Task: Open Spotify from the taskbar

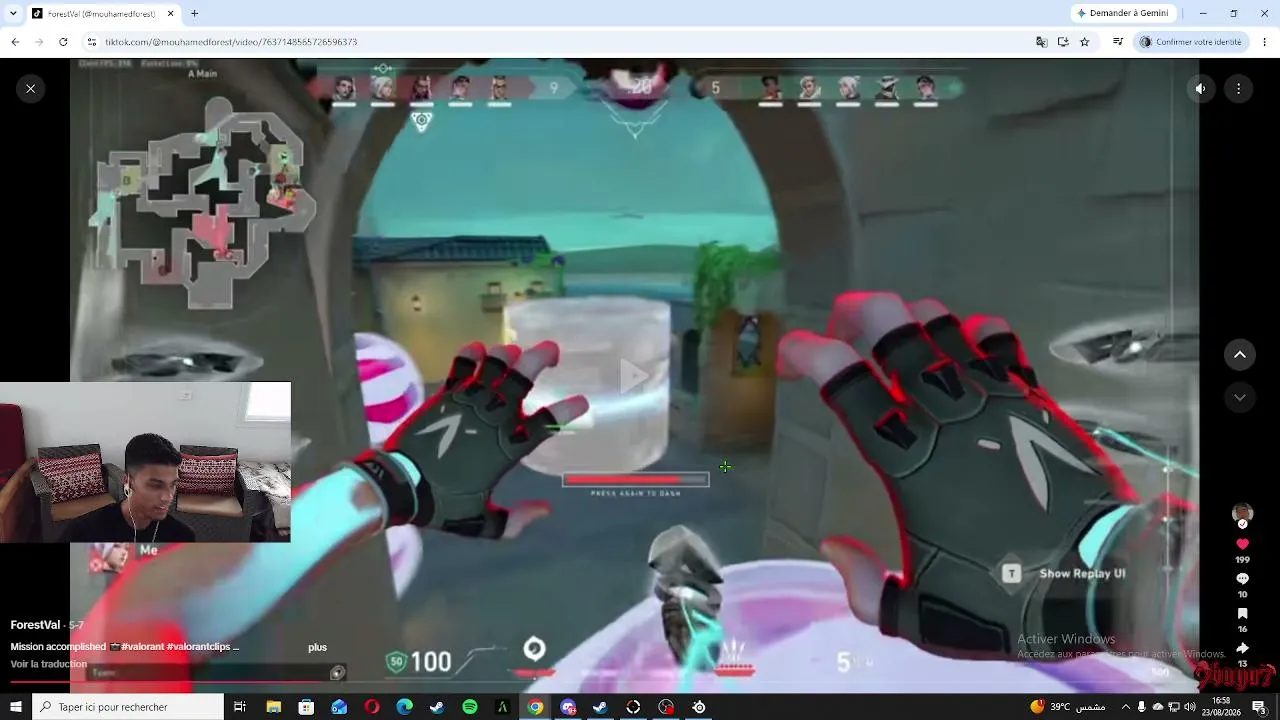Action: point(470,707)
